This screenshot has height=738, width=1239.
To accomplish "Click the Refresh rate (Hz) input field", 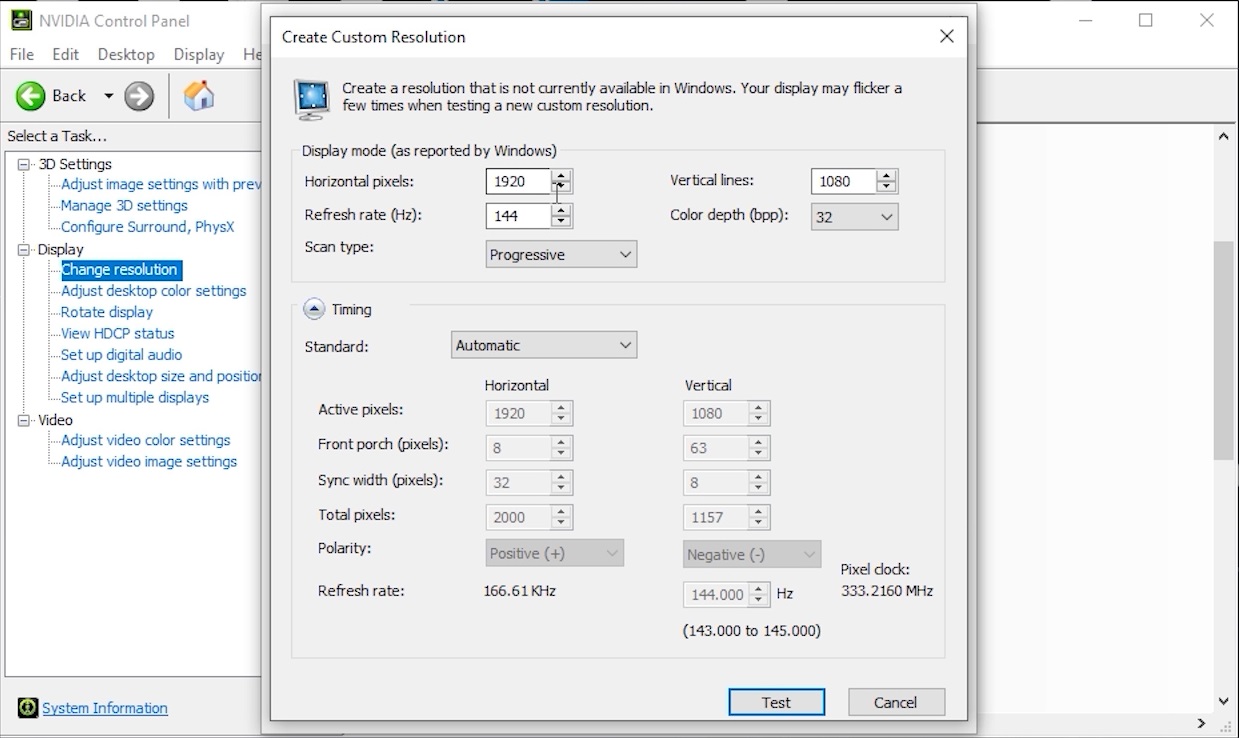I will tap(518, 215).
